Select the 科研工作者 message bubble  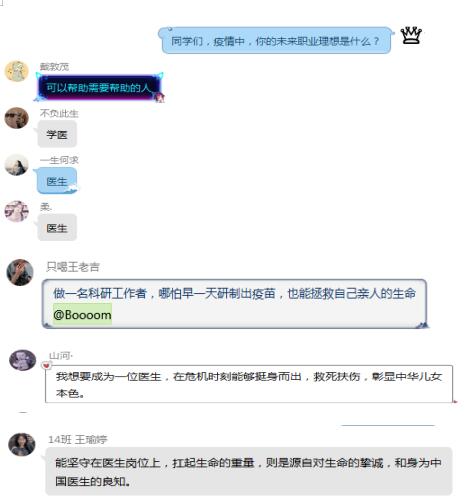(235, 304)
